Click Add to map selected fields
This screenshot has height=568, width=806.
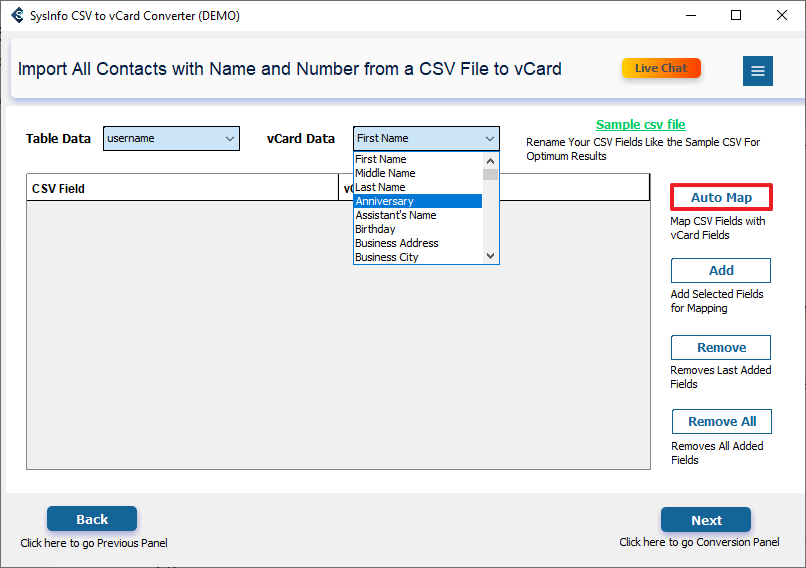[721, 270]
